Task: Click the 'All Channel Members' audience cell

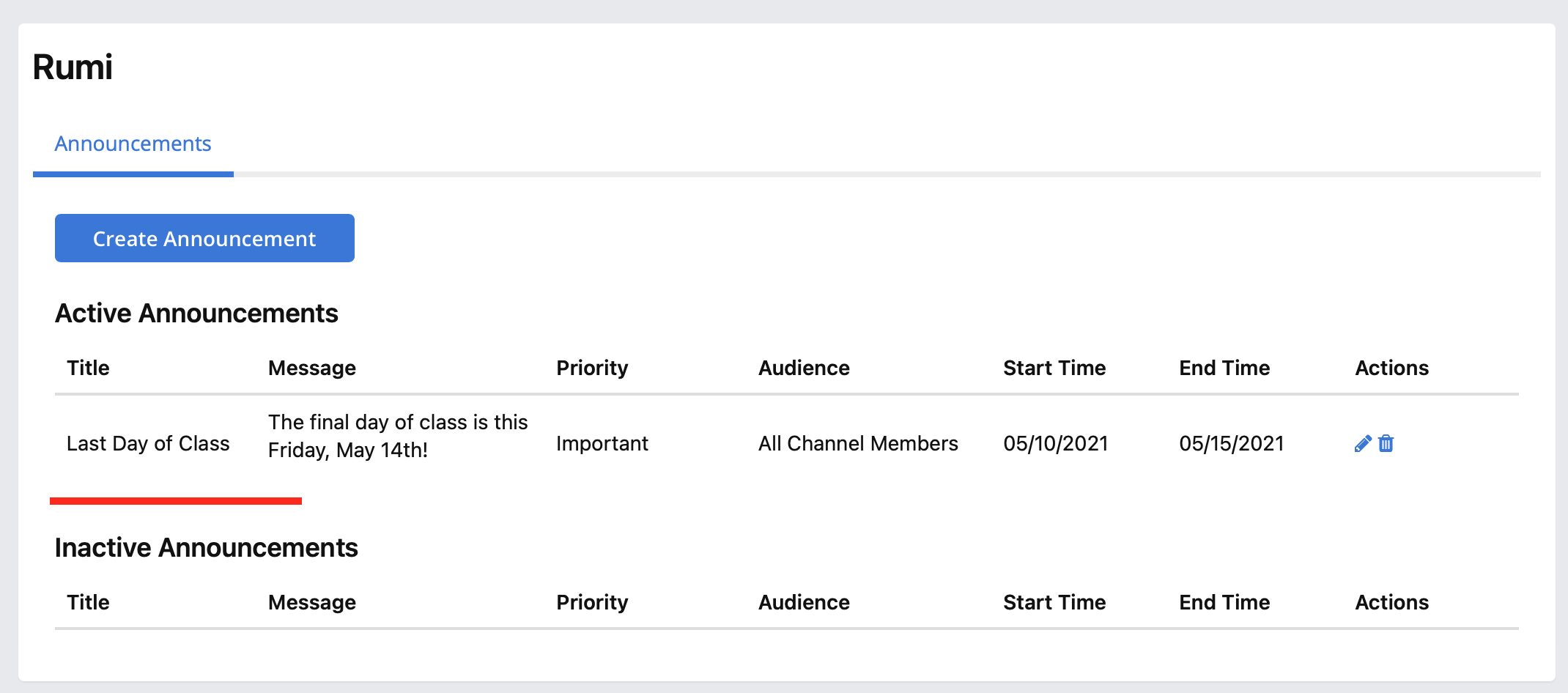Action: click(858, 443)
